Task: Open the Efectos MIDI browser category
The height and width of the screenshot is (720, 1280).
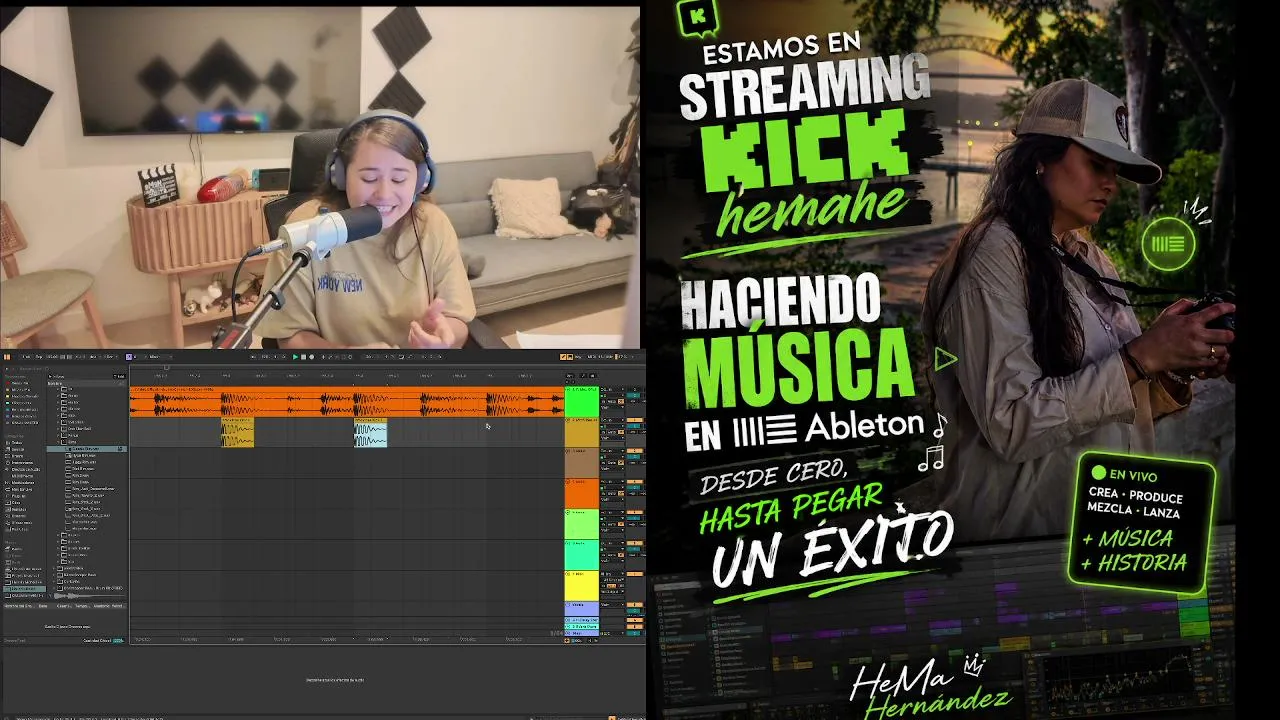Action: click(x=20, y=476)
